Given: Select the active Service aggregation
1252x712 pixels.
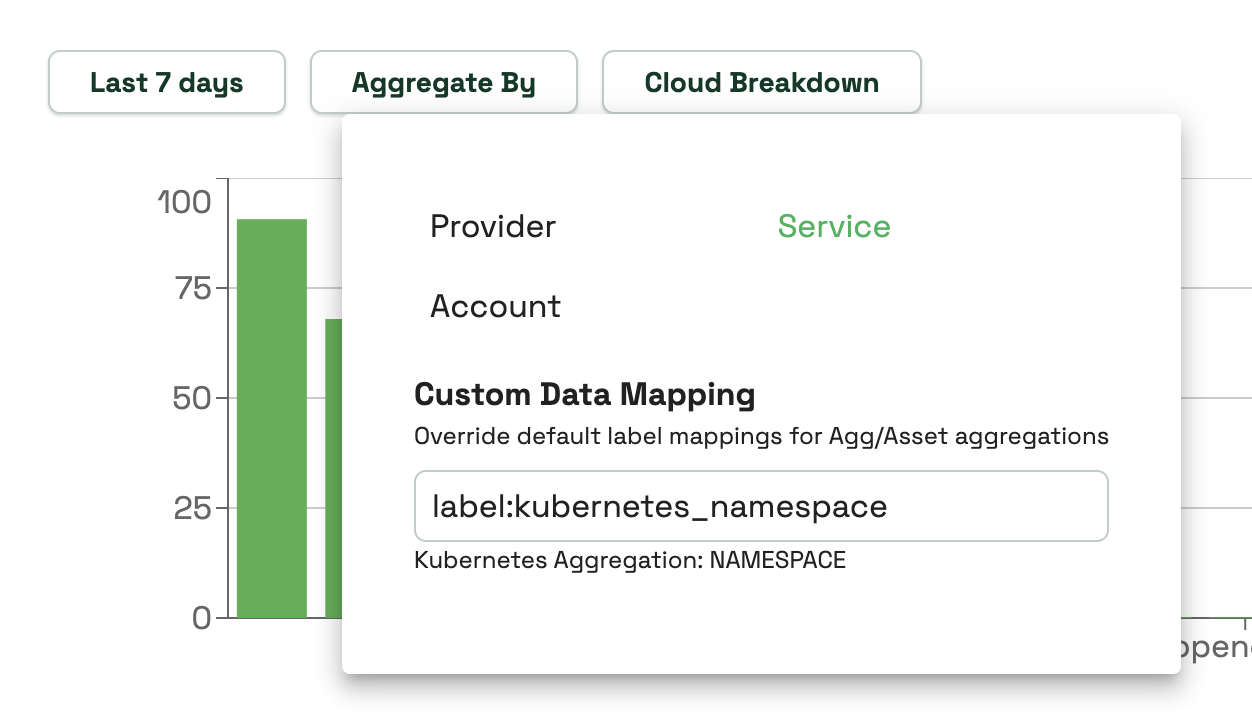Looking at the screenshot, I should tap(834, 226).
